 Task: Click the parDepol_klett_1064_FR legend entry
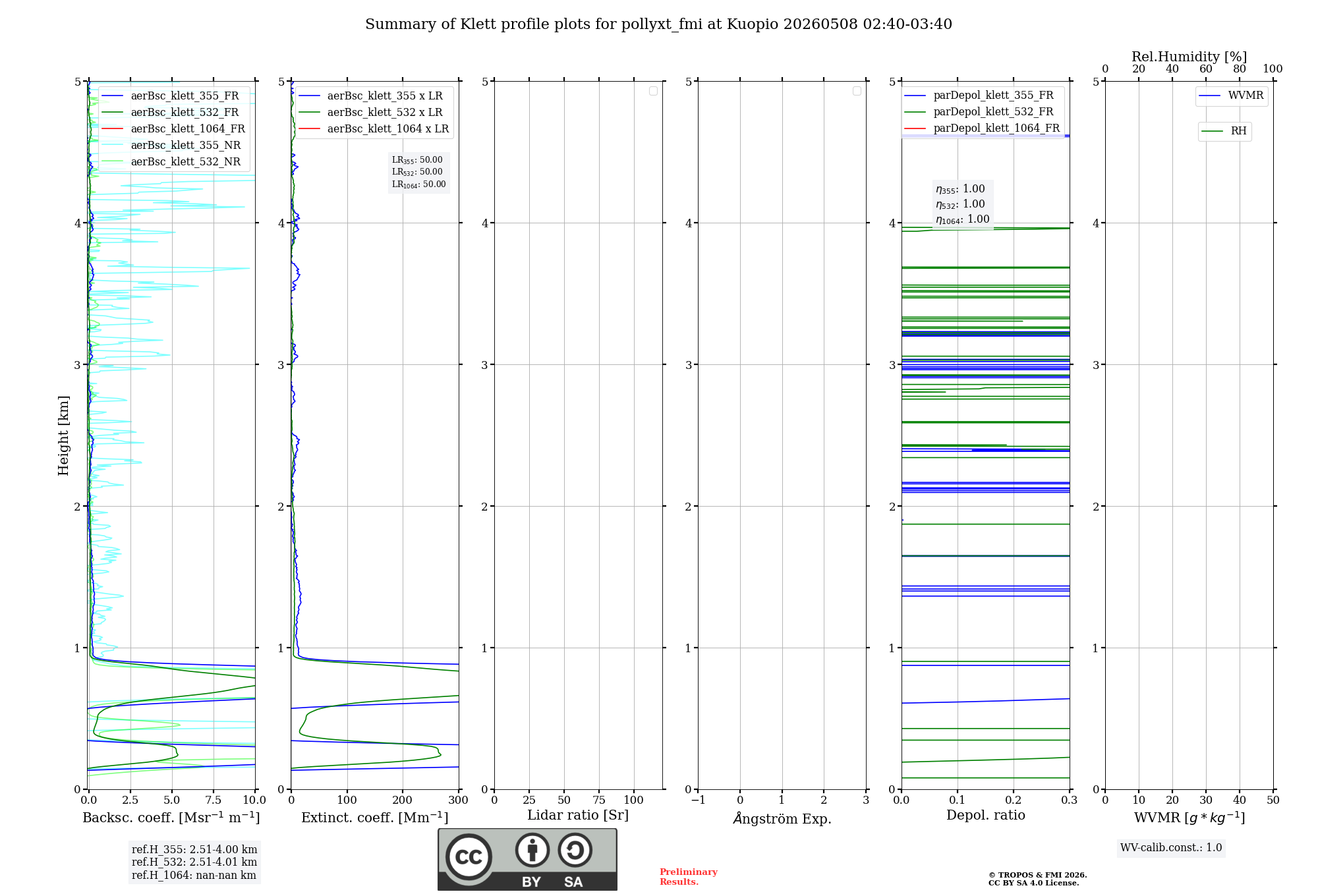[x=982, y=128]
